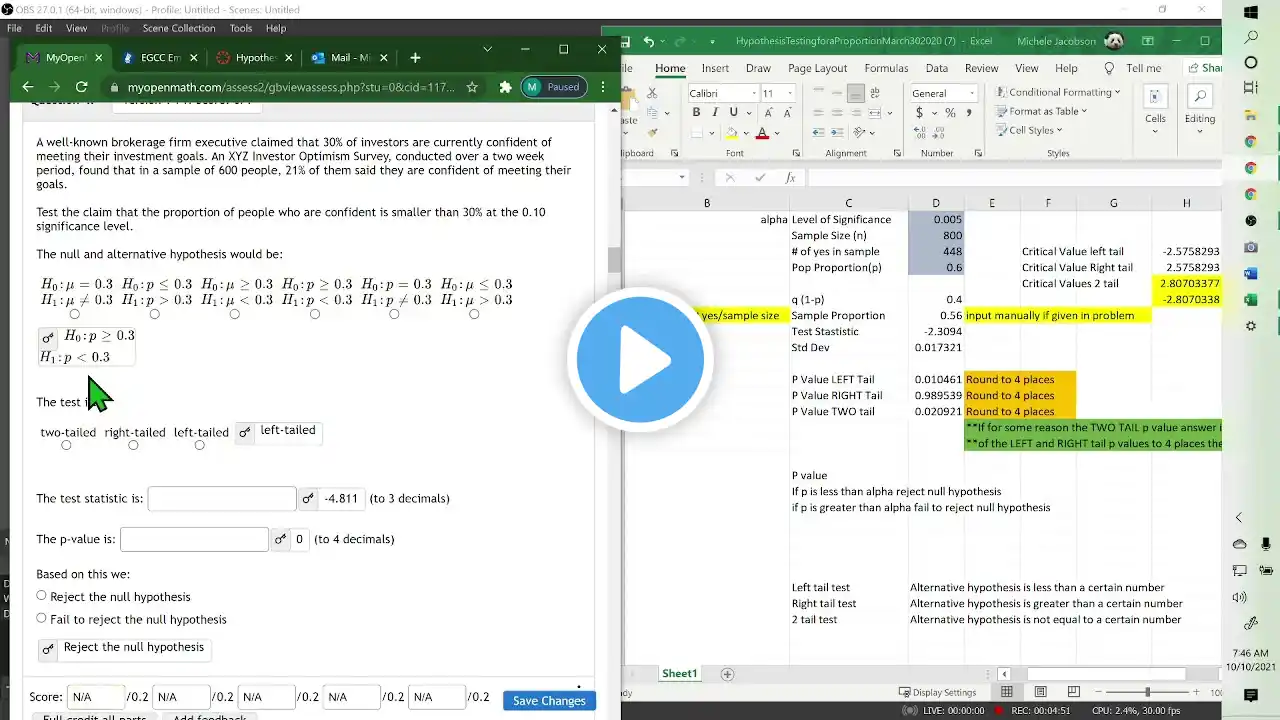Apply Italic formatting in Excel ribbon

click(x=715, y=112)
